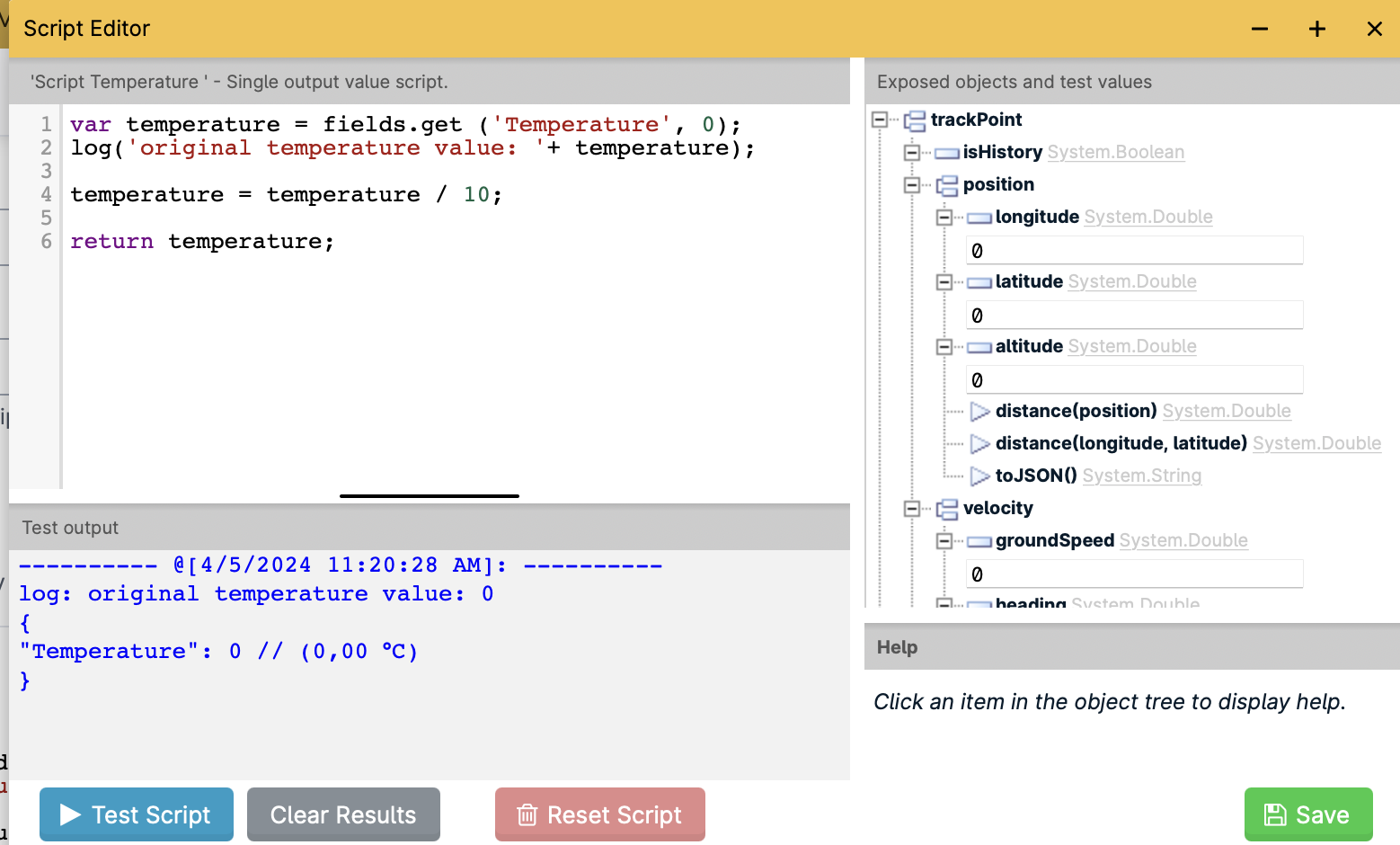1400x845 pixels.
Task: Collapse the velocity tree node
Action: (x=912, y=508)
